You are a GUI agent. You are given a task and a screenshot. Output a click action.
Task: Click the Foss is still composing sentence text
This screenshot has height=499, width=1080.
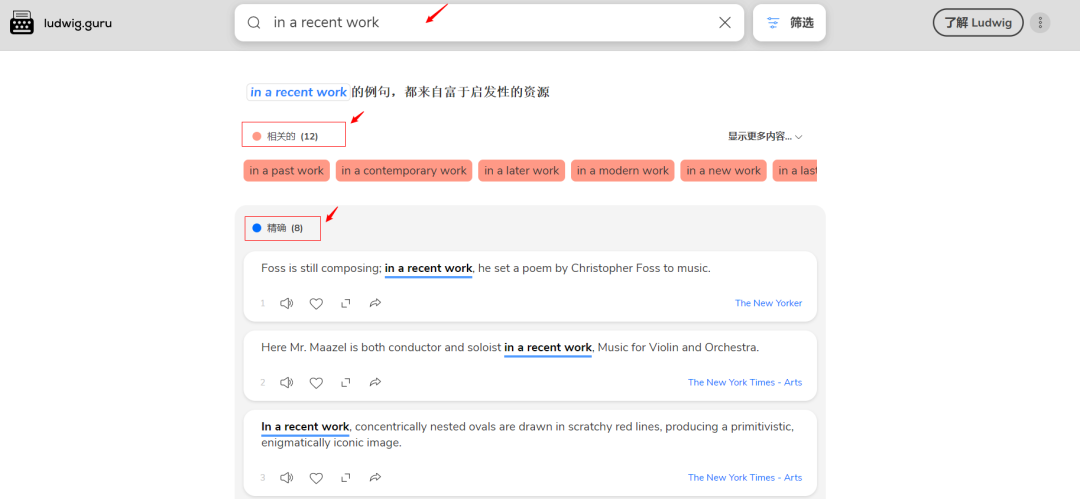[486, 268]
